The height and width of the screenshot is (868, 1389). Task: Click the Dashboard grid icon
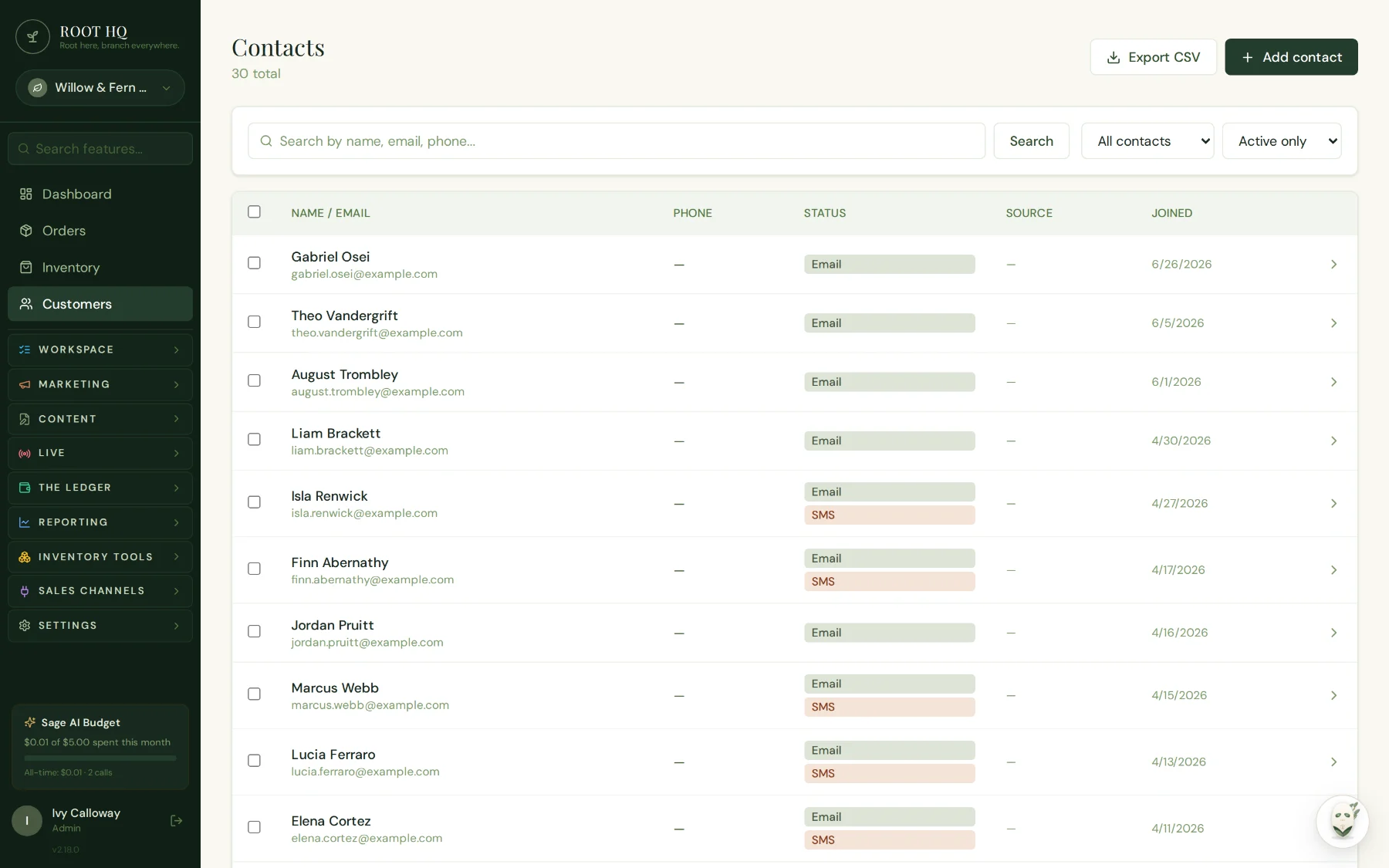(26, 194)
